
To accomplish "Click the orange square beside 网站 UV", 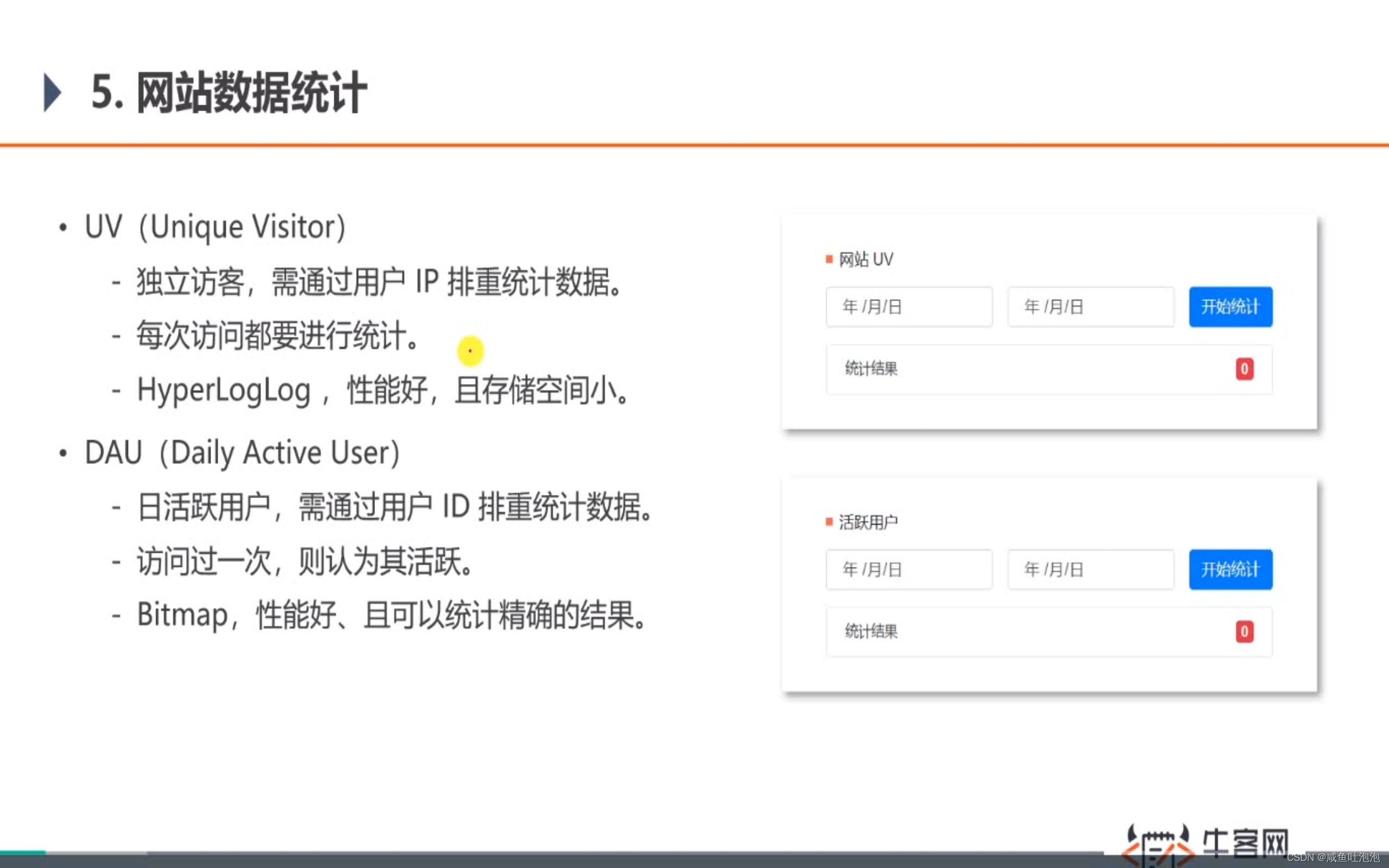I will point(829,259).
